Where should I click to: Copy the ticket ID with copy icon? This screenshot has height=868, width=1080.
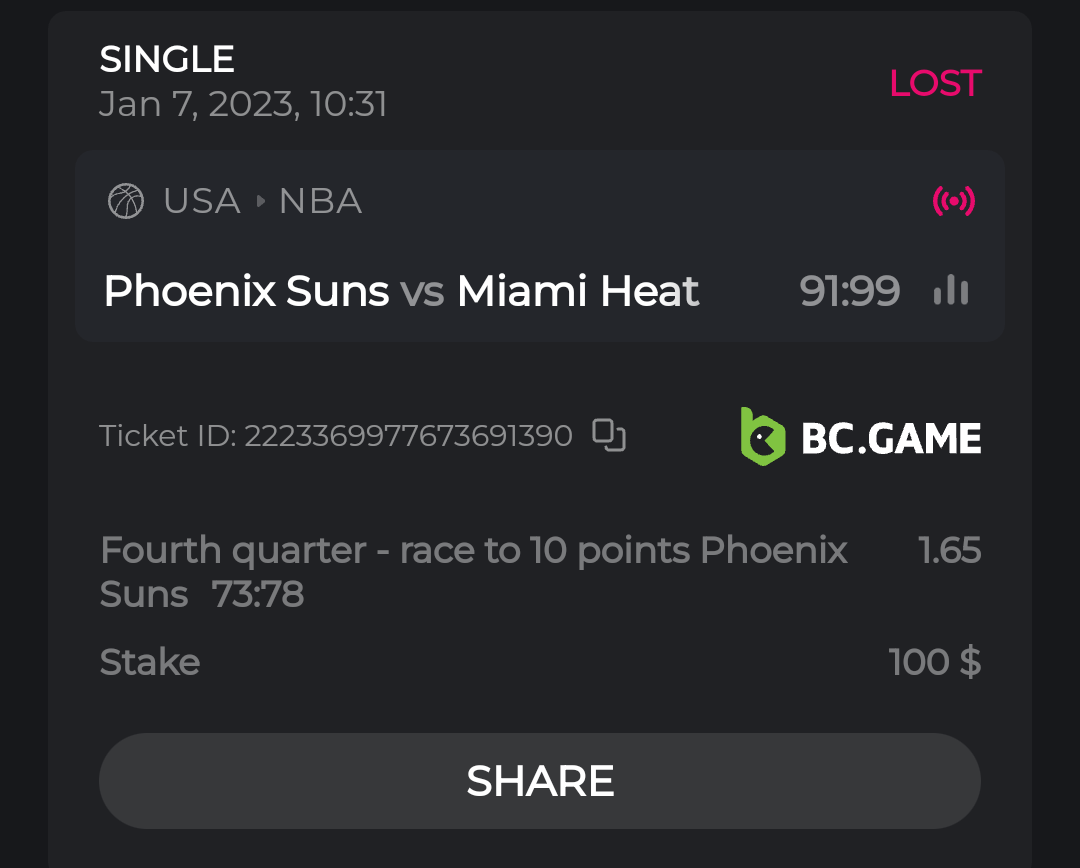[609, 435]
